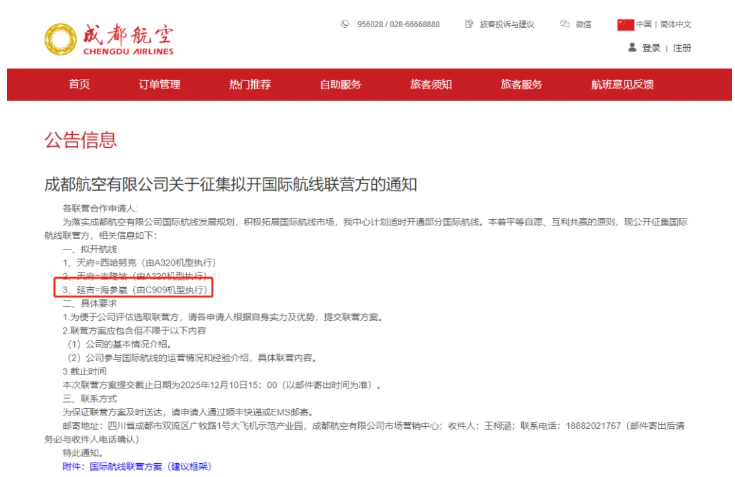Click the China flag icon
This screenshot has height=477, width=735.
tap(625, 24)
